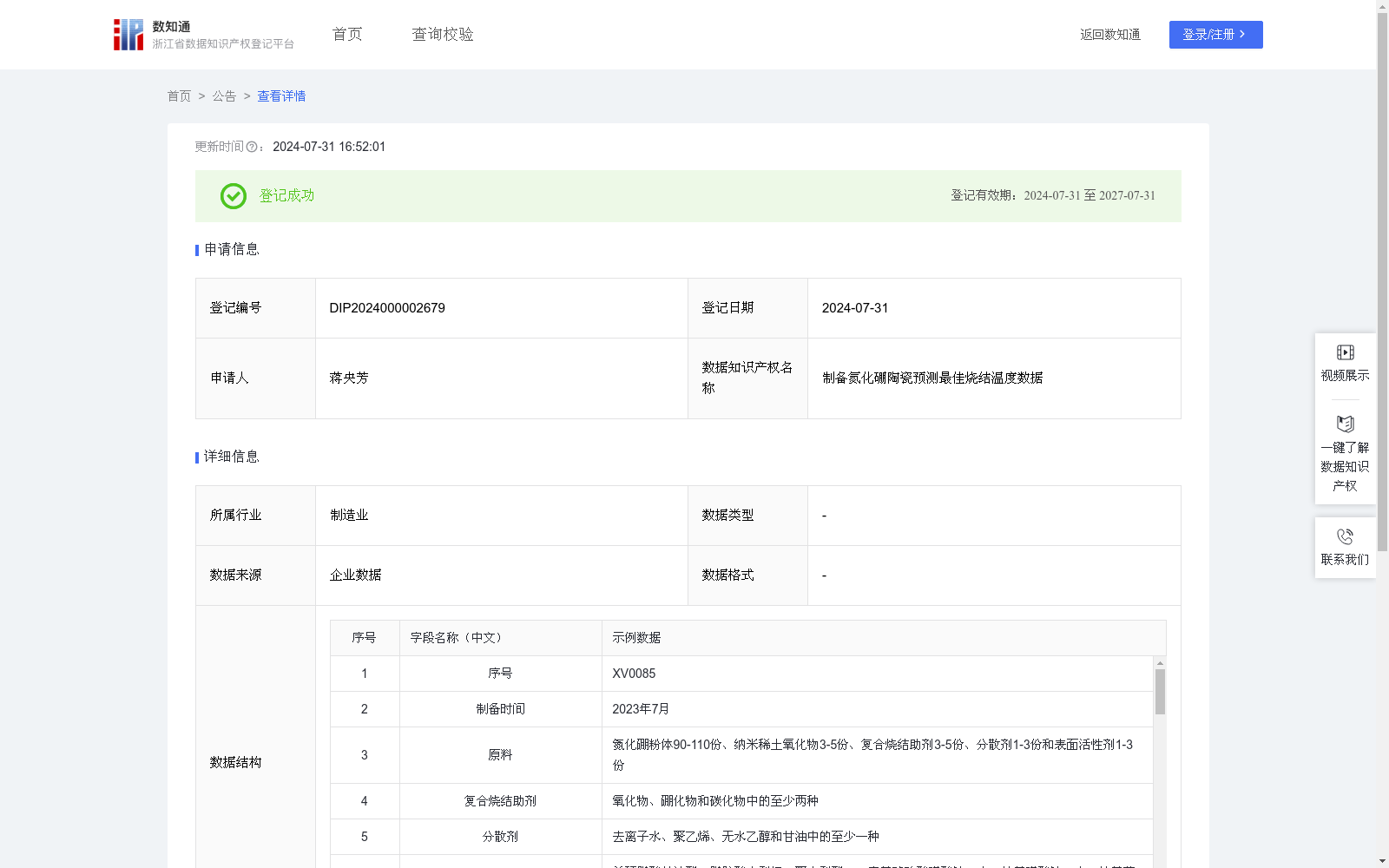Click the 企业数据 data source value
Screen dimensions: 1389x868
pos(355,575)
